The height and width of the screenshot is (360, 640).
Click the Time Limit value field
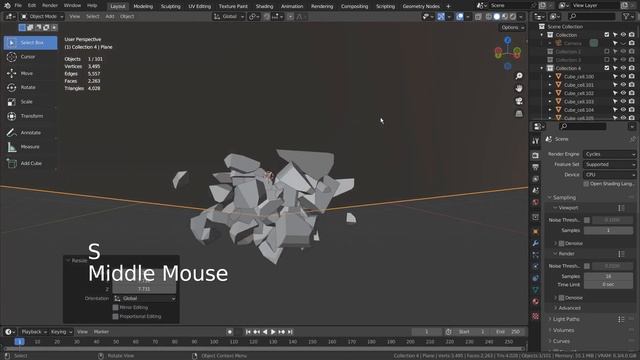point(608,284)
